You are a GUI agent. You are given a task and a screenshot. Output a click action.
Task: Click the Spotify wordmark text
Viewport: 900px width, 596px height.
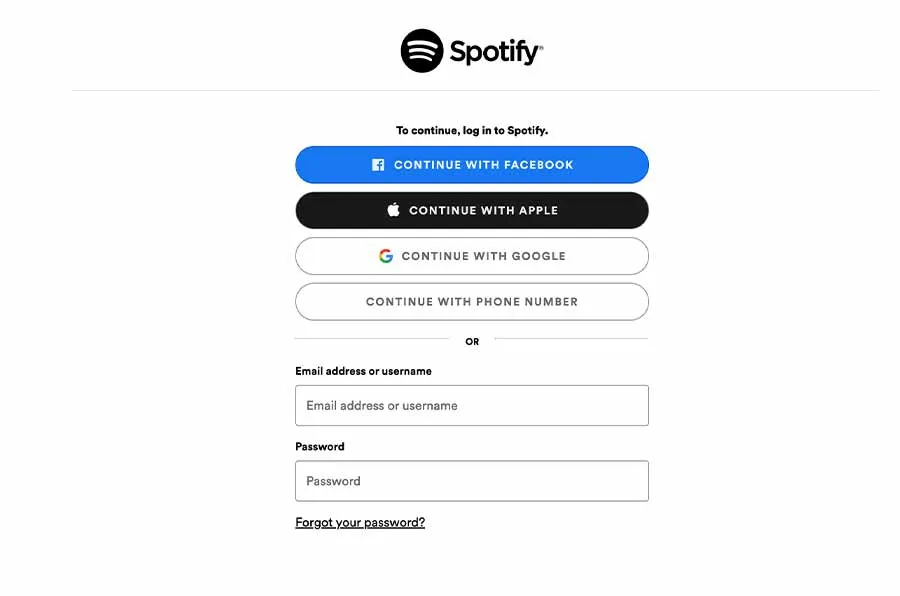click(496, 52)
